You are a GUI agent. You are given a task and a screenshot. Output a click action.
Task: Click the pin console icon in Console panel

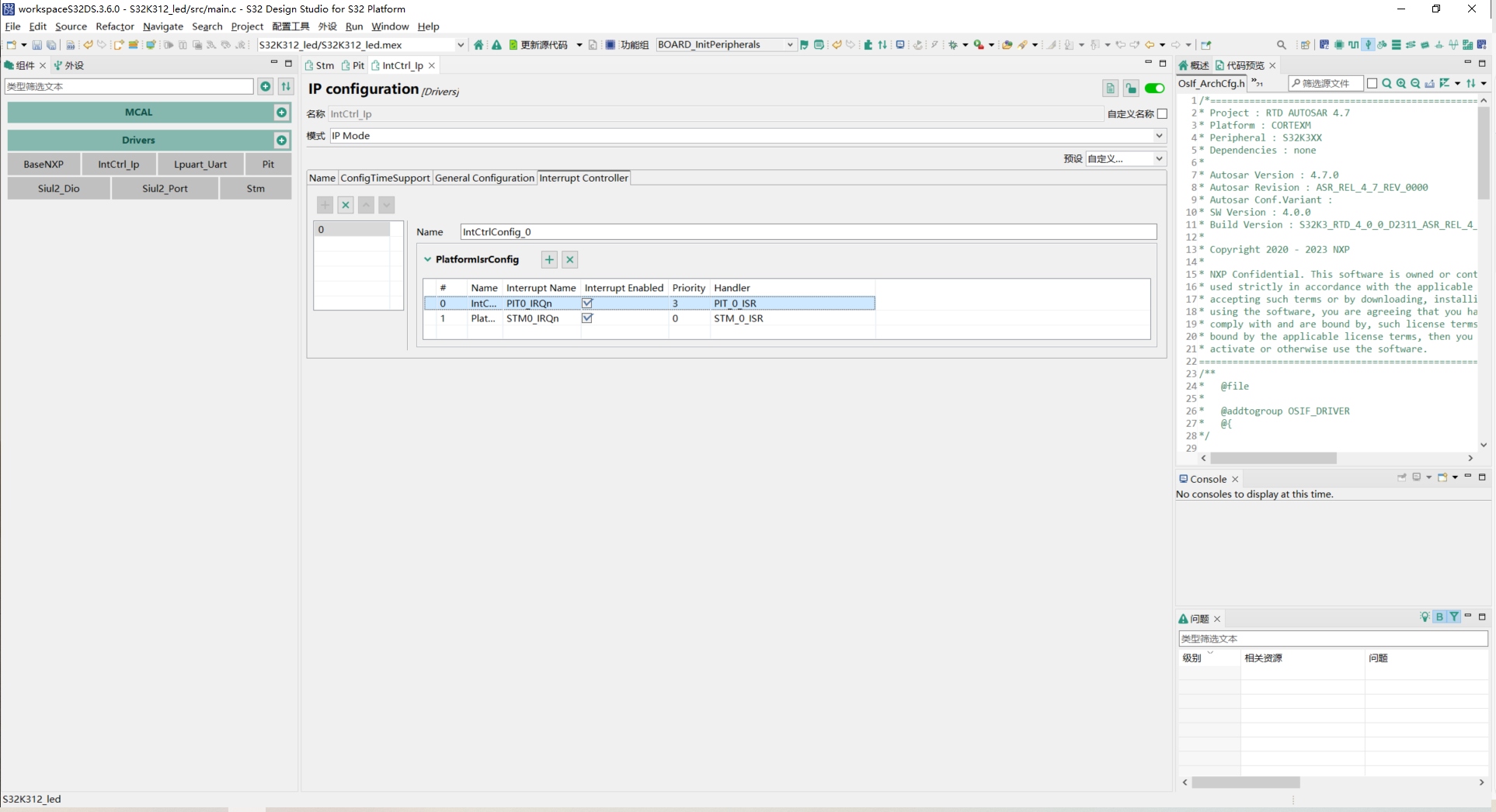pos(1402,478)
